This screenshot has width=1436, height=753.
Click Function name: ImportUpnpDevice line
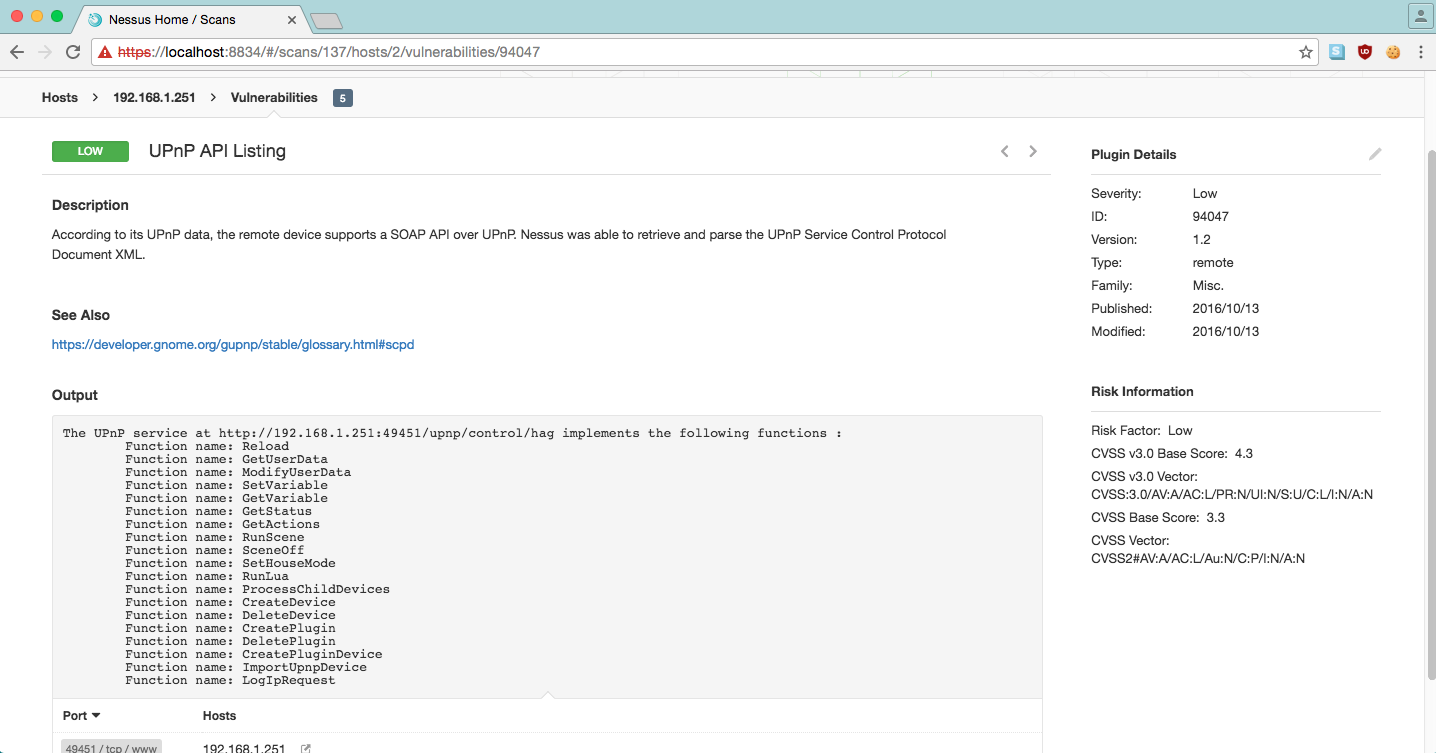pos(246,667)
